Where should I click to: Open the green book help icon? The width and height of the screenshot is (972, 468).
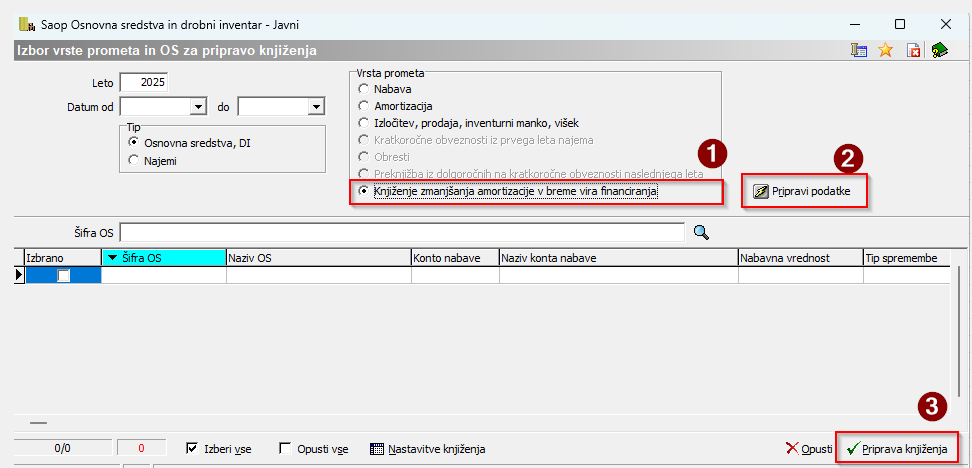(940, 51)
